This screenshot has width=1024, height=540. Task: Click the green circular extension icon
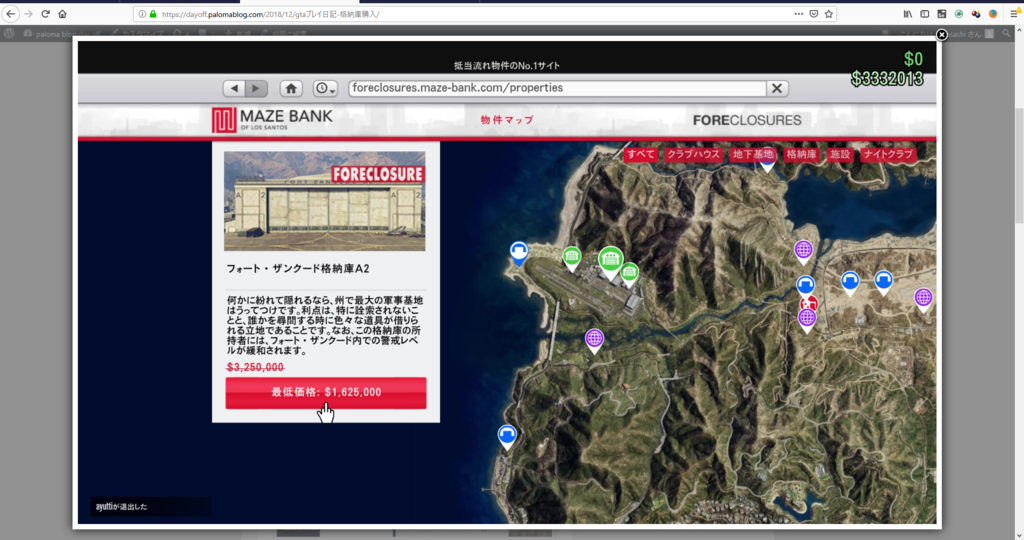(x=959, y=14)
